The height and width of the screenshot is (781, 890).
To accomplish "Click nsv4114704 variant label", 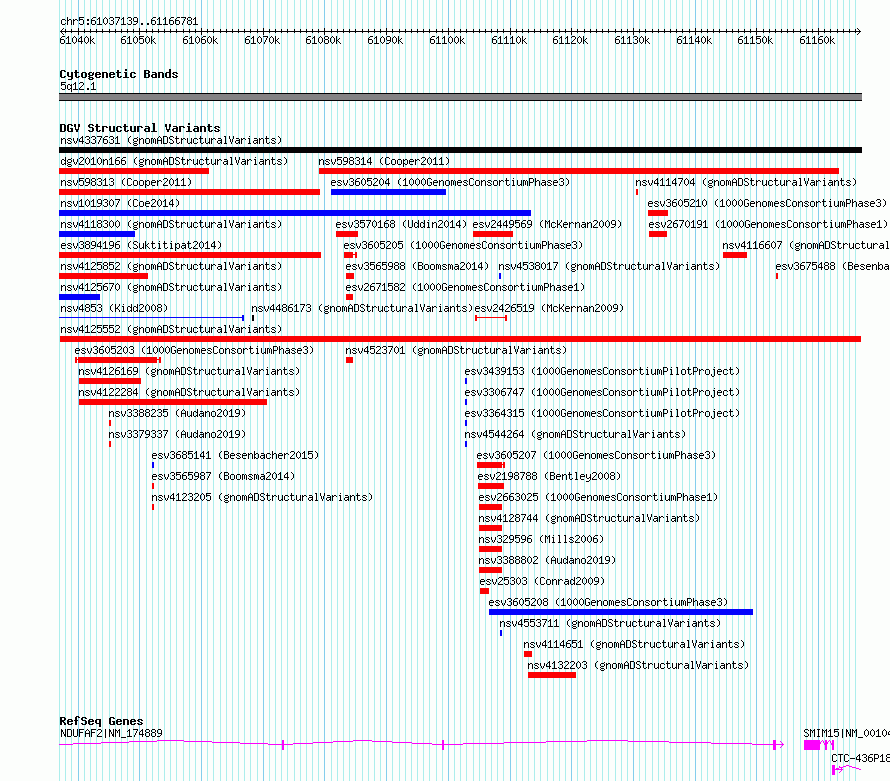I will click(x=746, y=182).
